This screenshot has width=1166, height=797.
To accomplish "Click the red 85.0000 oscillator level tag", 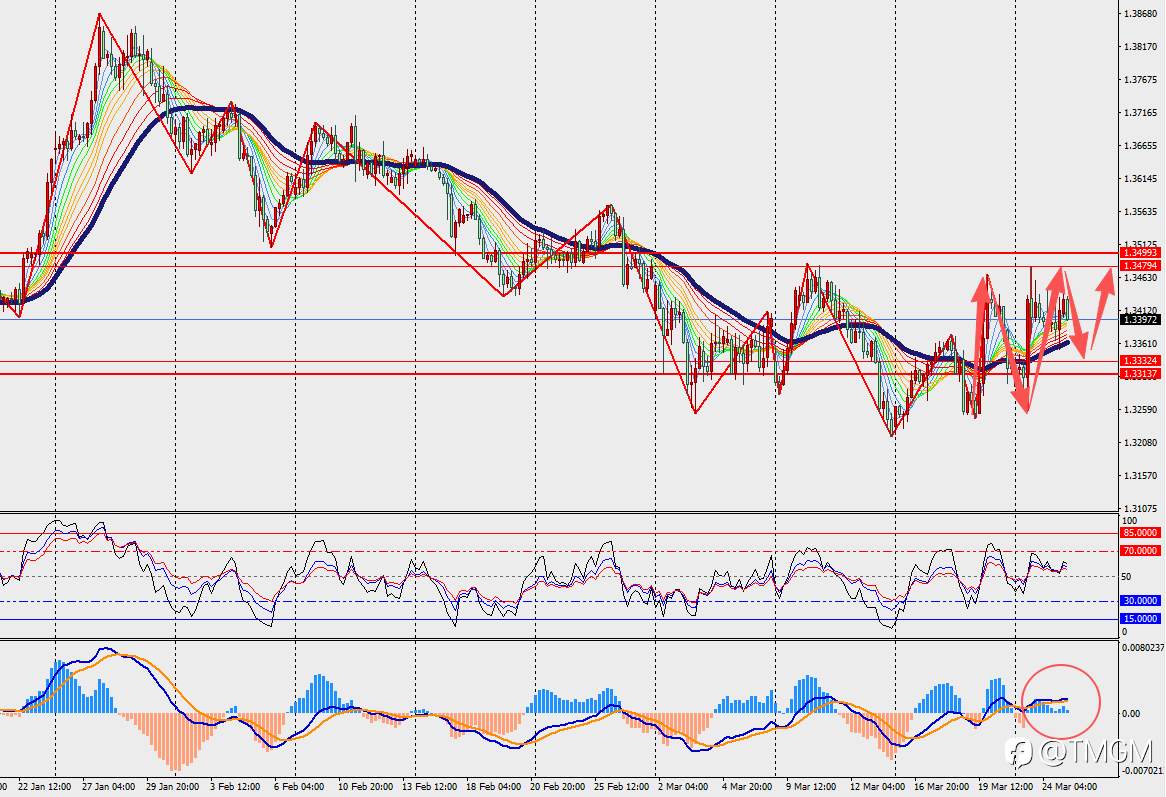I will tap(1140, 533).
